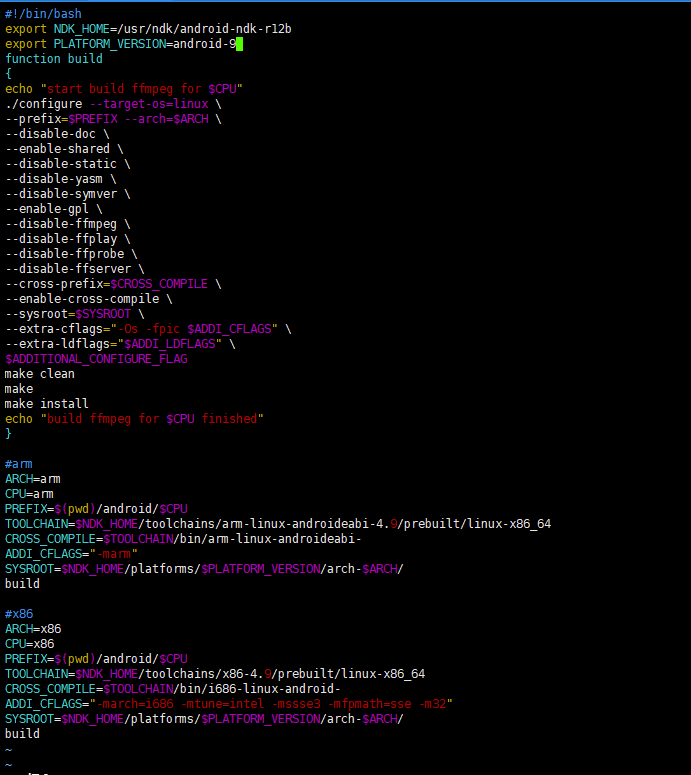This screenshot has width=691, height=775.
Task: Click the arm-linux-androideabi-4.9 TOOLCHAIN line
Action: click(278, 524)
